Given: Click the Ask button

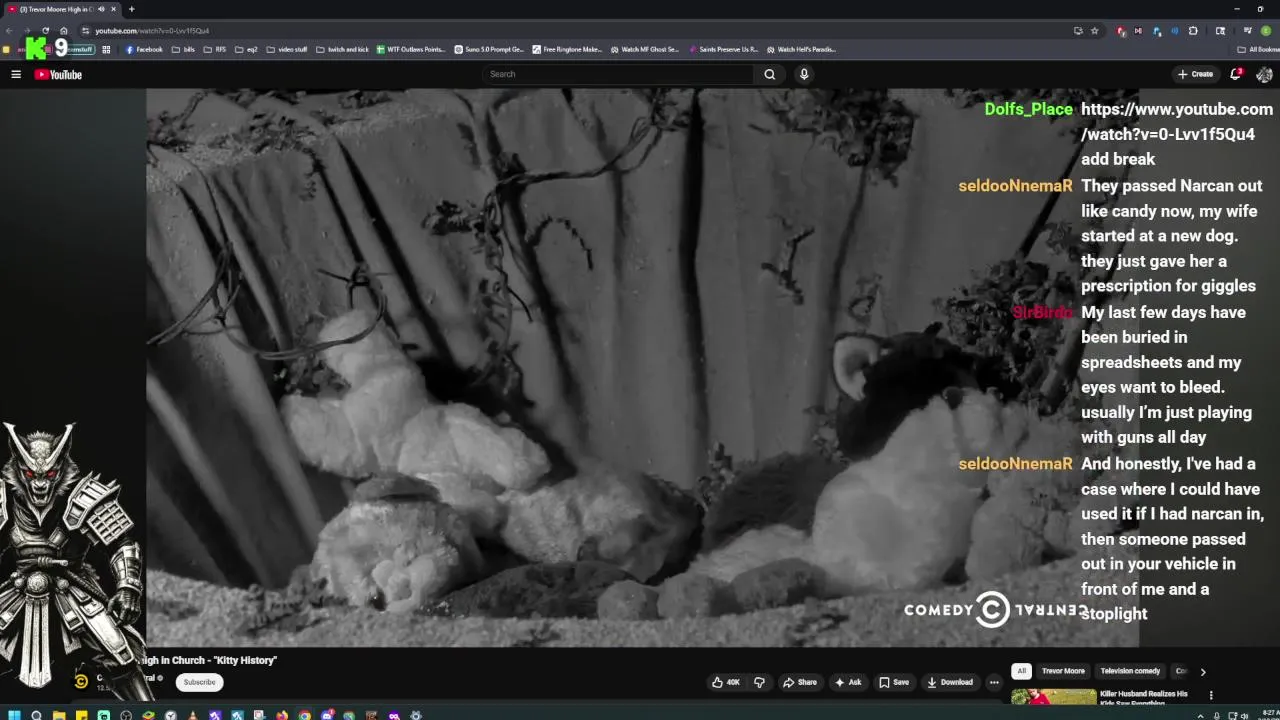Looking at the screenshot, I should (x=848, y=682).
